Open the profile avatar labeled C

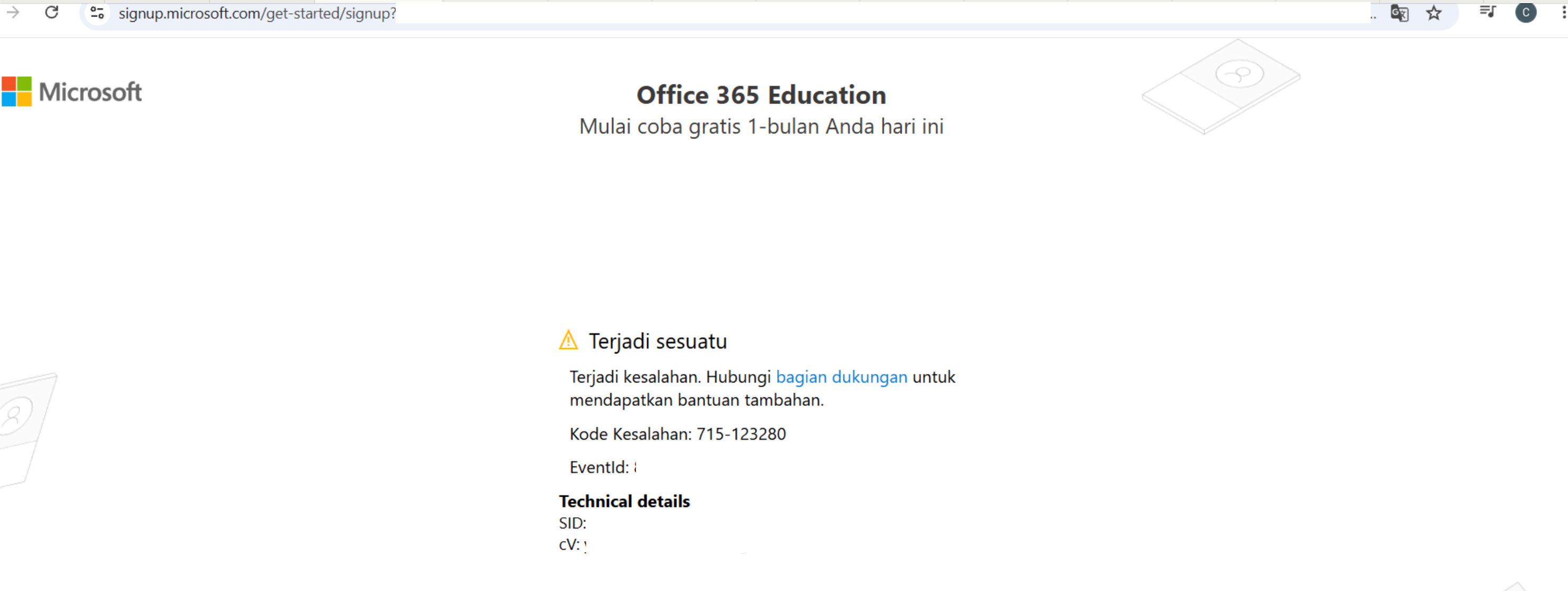pos(1526,13)
